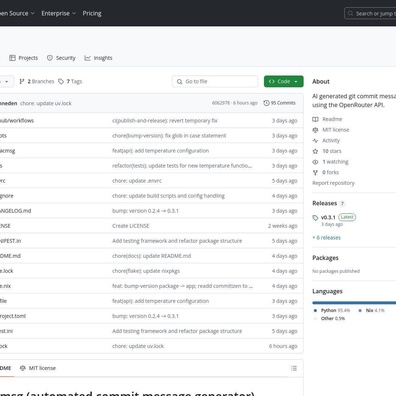Open commit feat: bump-version package -> app

click(x=182, y=286)
